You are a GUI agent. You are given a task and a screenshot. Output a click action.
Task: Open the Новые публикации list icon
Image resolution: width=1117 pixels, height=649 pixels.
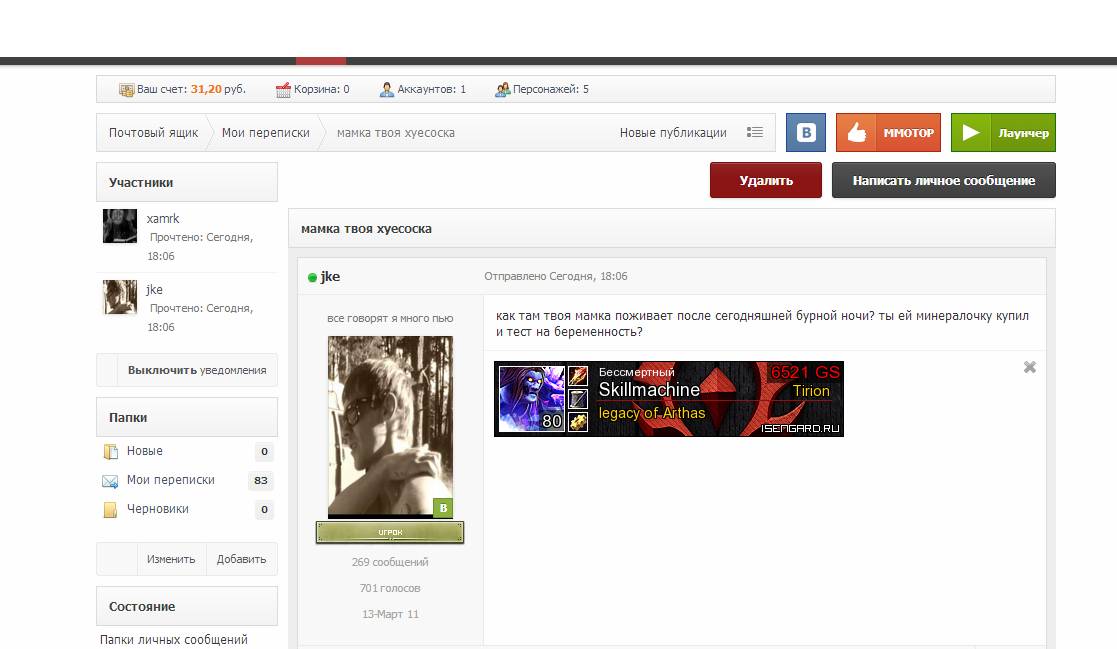755,133
